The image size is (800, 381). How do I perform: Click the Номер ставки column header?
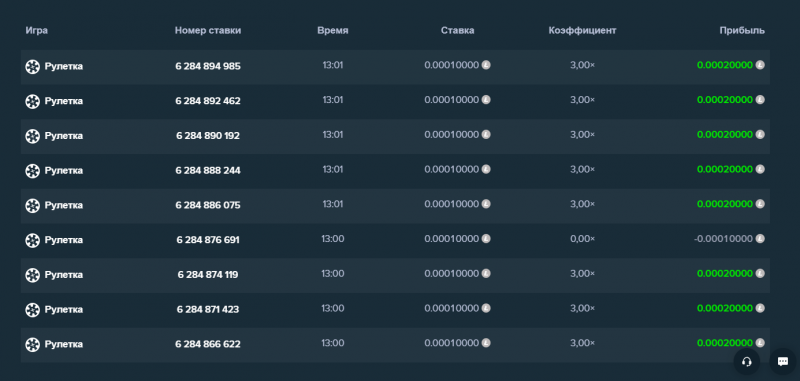point(208,30)
